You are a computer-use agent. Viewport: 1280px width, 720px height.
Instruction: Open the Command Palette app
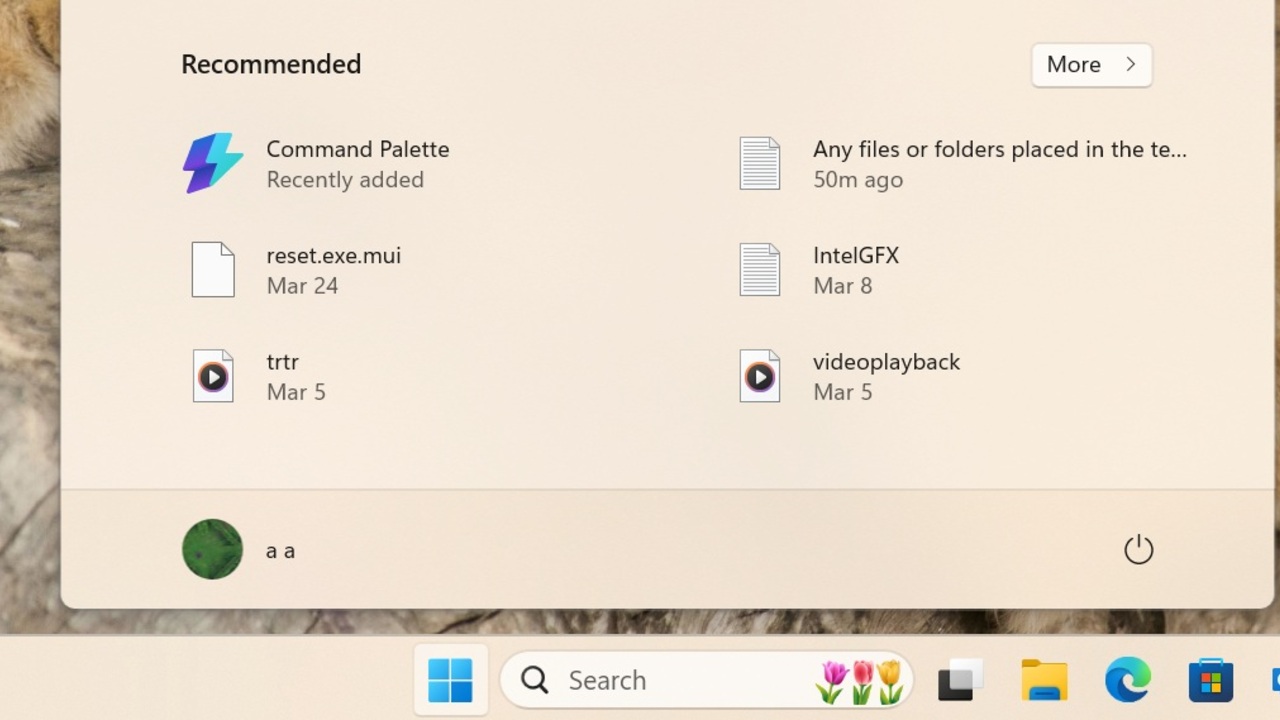pos(357,163)
